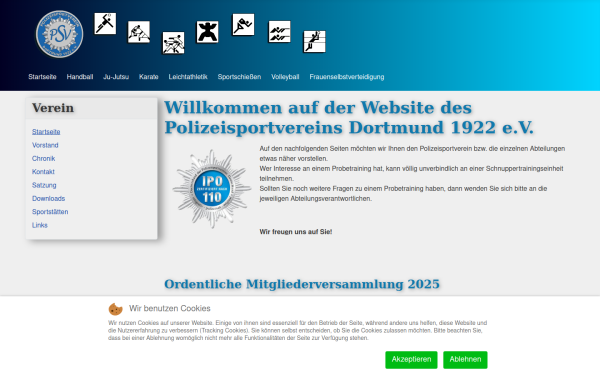Click the sport shooting pictogram
The height and width of the screenshot is (375, 600).
click(x=279, y=31)
